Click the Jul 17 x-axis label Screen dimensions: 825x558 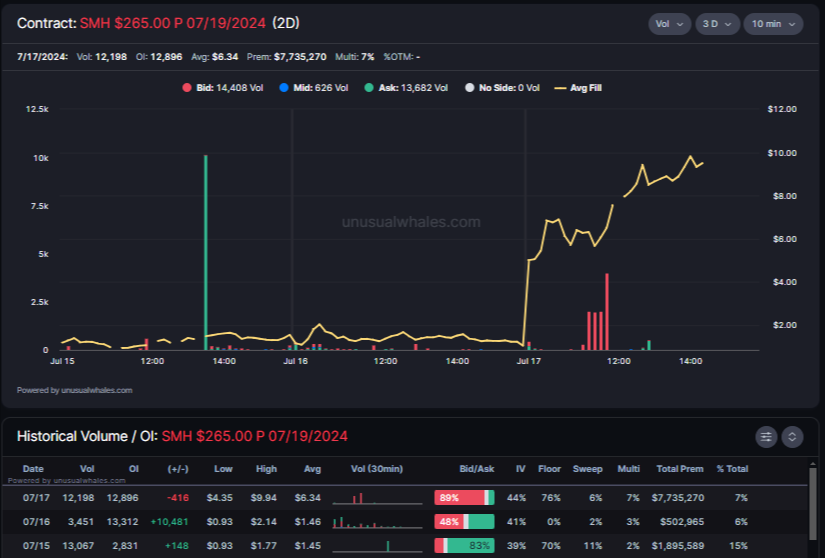[x=529, y=361]
